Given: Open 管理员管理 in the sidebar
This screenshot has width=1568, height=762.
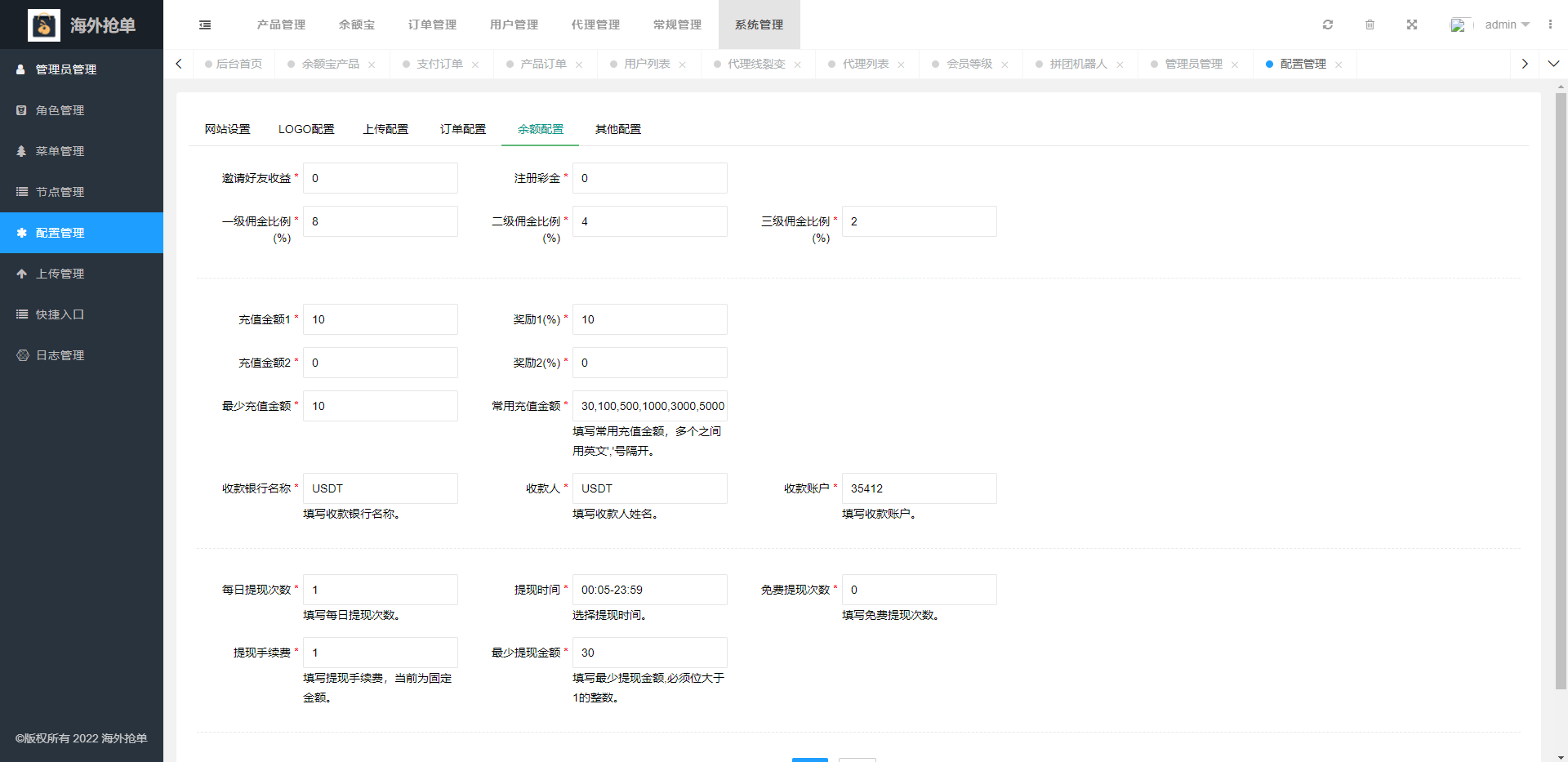Looking at the screenshot, I should tap(65, 69).
